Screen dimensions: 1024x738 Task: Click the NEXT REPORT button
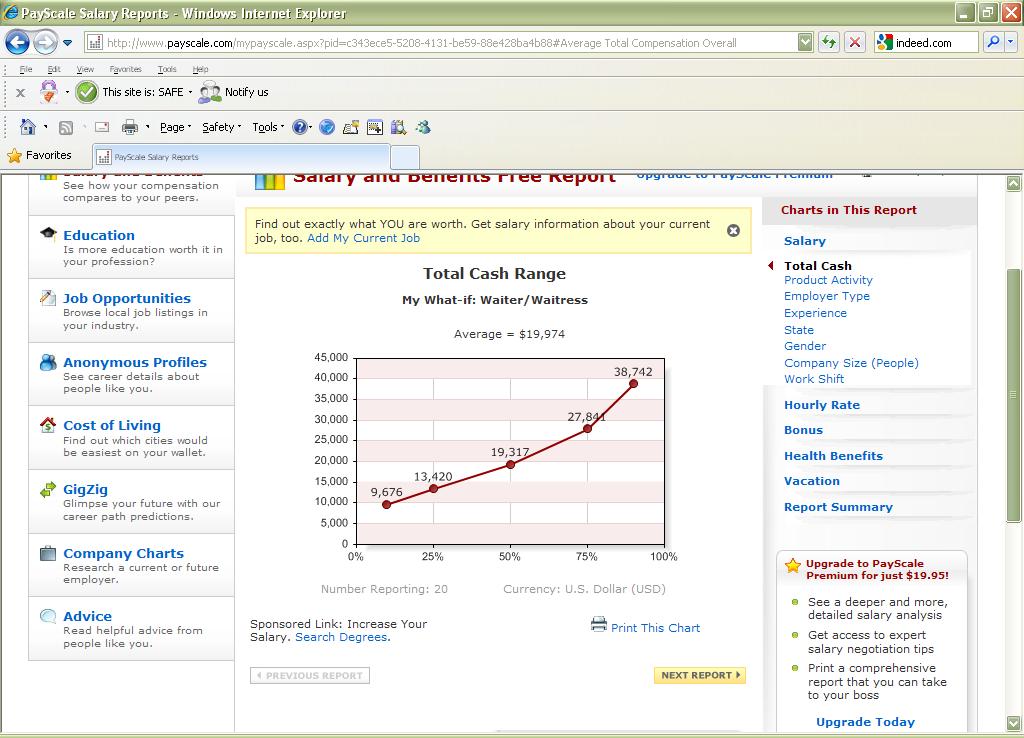[x=699, y=675]
